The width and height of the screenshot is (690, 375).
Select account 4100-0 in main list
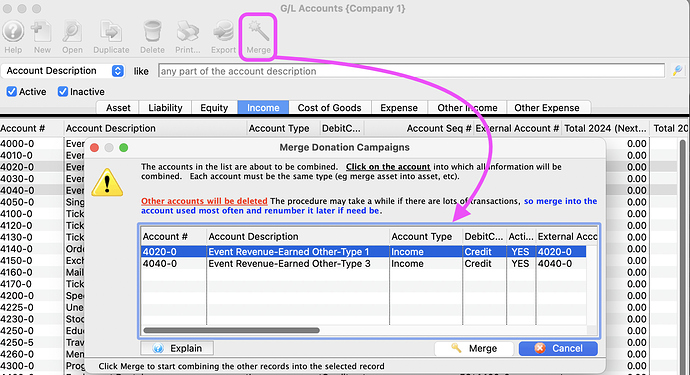pos(17,213)
